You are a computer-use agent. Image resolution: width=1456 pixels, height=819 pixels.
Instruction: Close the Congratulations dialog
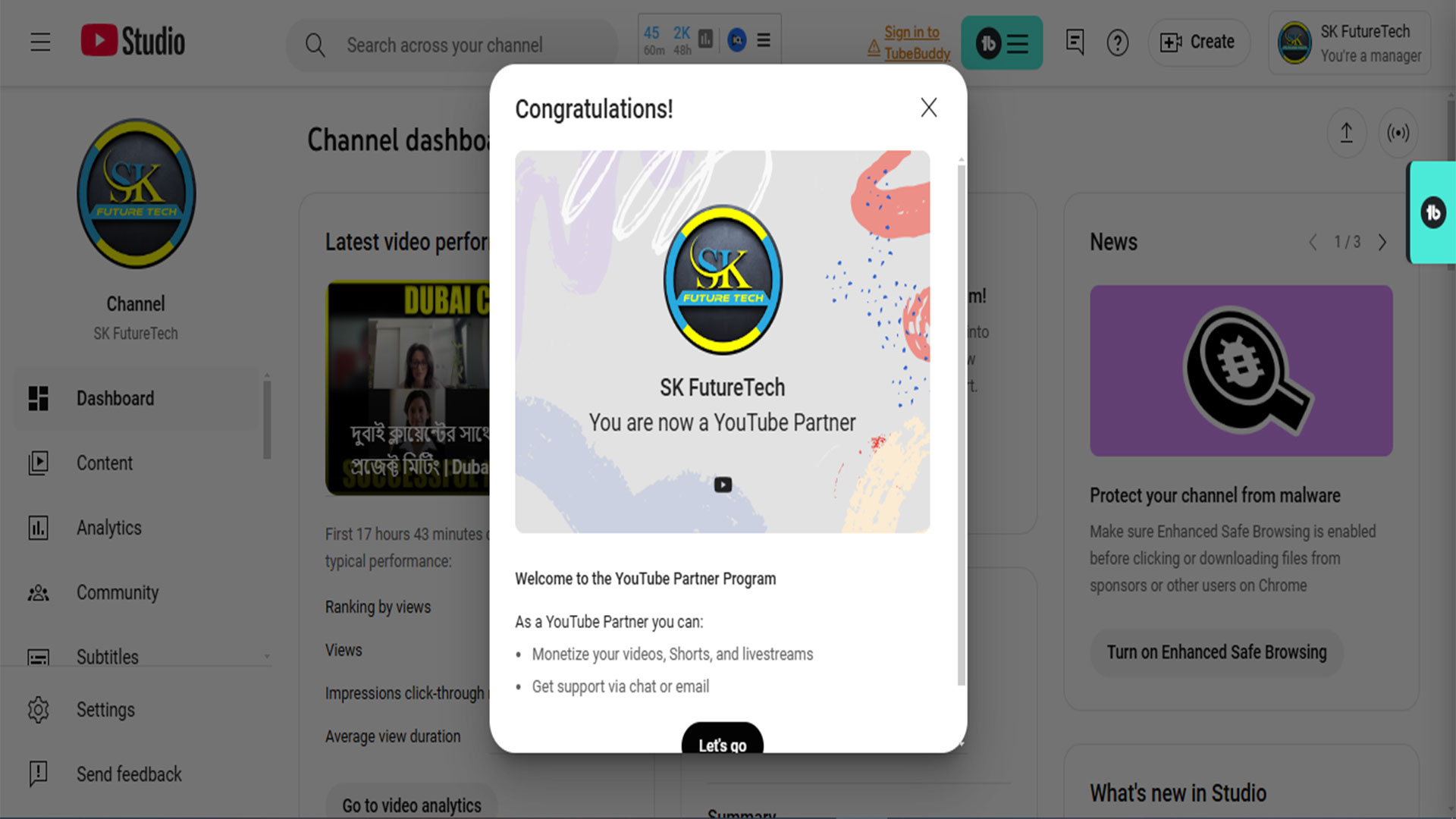point(928,108)
